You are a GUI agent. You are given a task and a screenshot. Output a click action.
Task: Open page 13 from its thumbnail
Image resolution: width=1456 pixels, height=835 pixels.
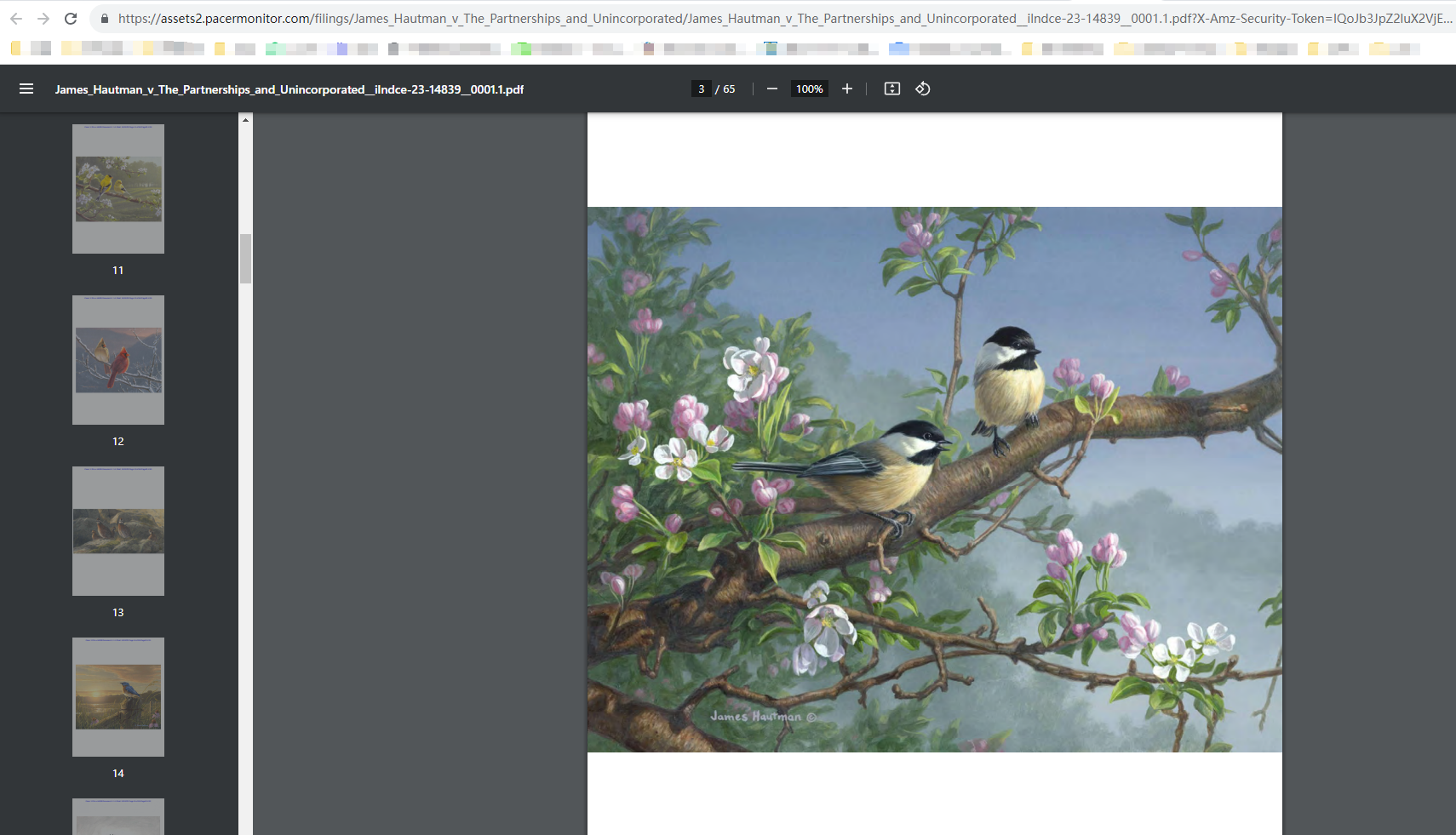118,530
